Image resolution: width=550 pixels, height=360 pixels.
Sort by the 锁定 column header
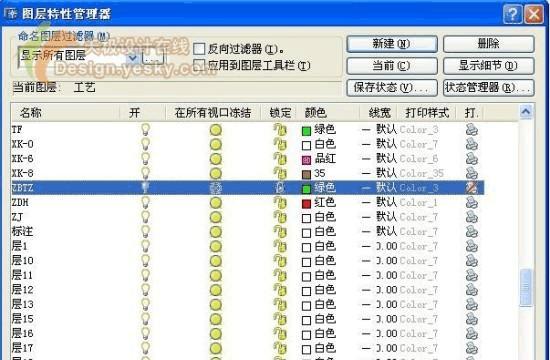pos(280,113)
